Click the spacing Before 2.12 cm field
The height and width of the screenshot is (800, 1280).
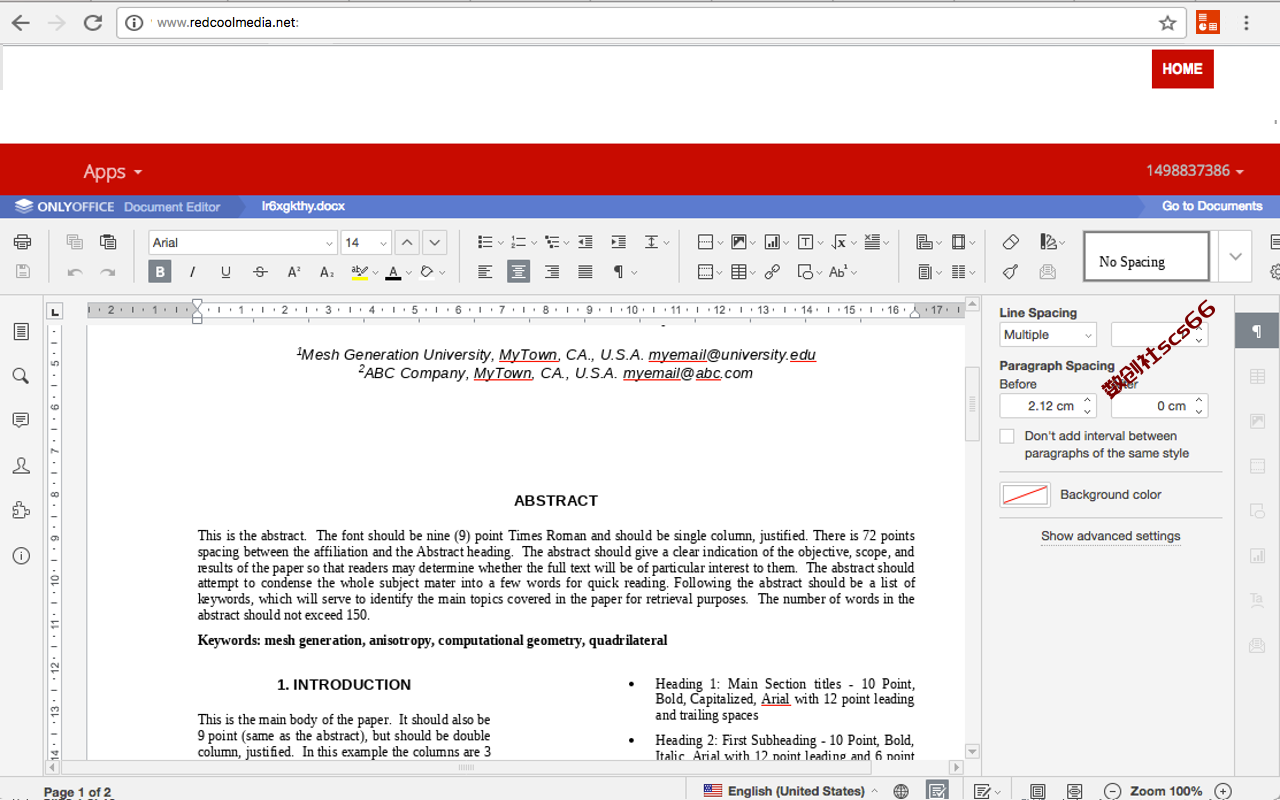1048,406
